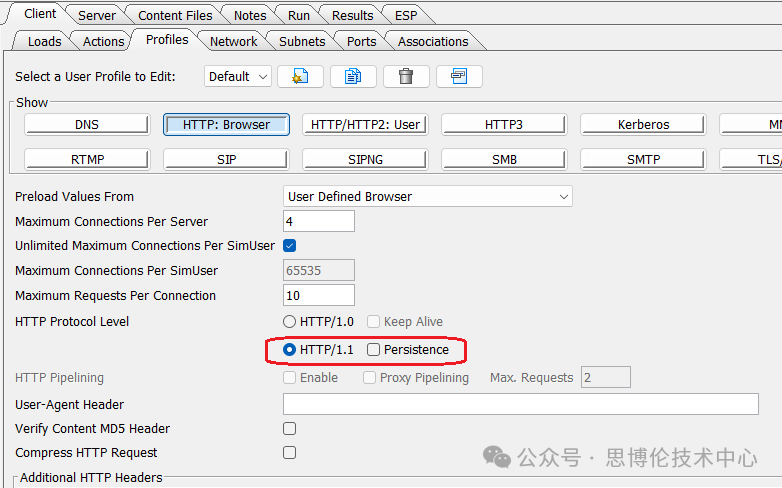Expand the Preload Values From dropdown
Viewport: 782px width, 488px height.
pyautogui.click(x=428, y=197)
